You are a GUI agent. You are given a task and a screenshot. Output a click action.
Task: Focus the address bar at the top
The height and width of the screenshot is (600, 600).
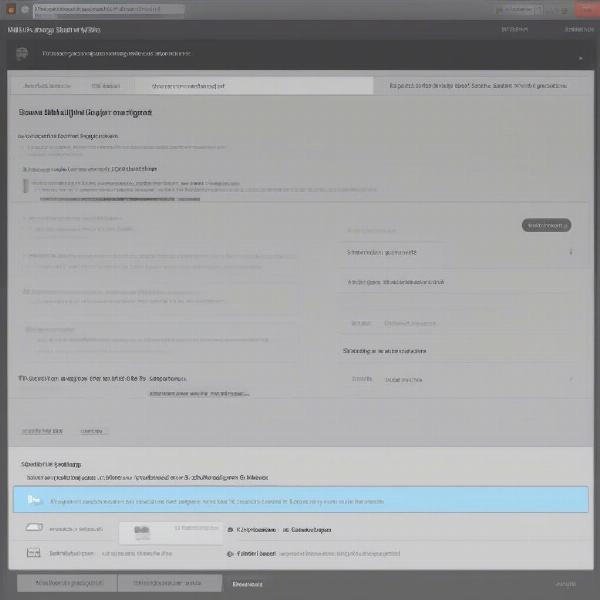pyautogui.click(x=109, y=10)
